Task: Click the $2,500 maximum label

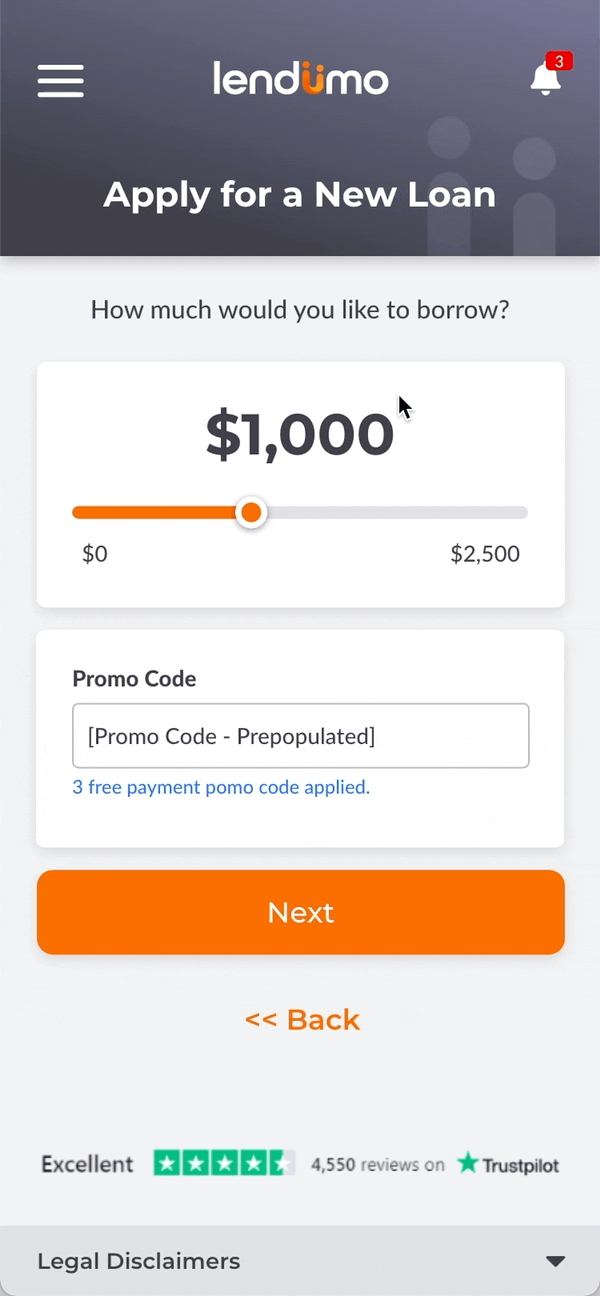Action: click(485, 554)
